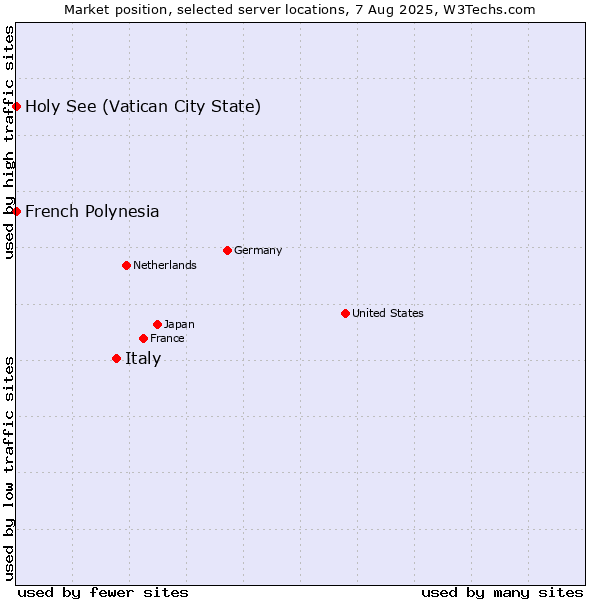The width and height of the screenshot is (600, 600).
Task: Click the 'used by fewer sites' axis label
Action: click(103, 593)
